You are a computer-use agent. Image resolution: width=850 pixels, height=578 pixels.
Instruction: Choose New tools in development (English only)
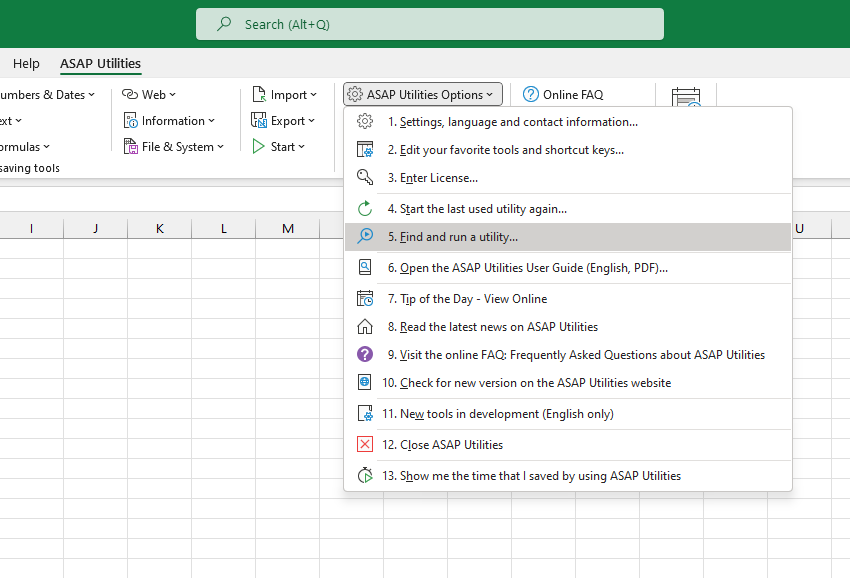pos(568,414)
